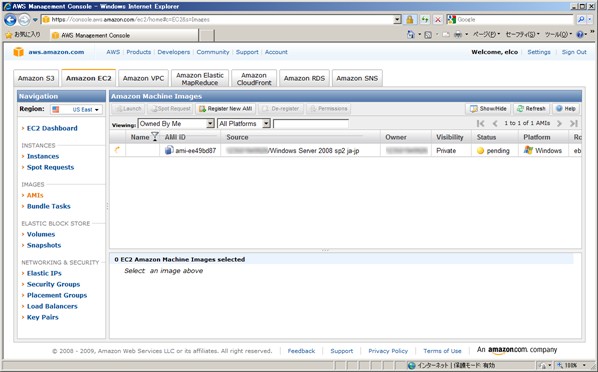Click the IE help question mark icon
Viewport: 598px width, 372px height.
[x=580, y=35]
